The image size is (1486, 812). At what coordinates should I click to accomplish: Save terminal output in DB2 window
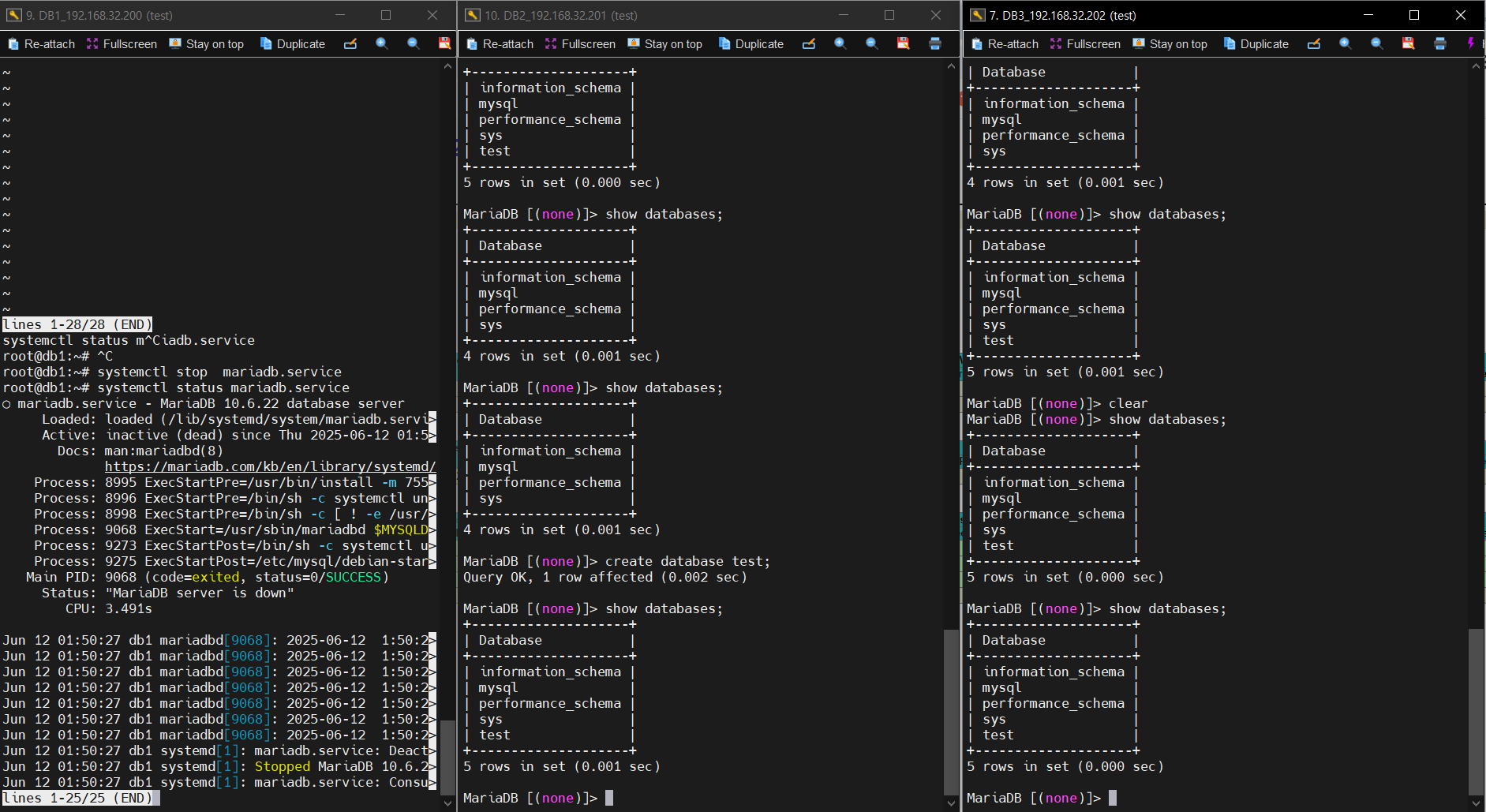[904, 44]
